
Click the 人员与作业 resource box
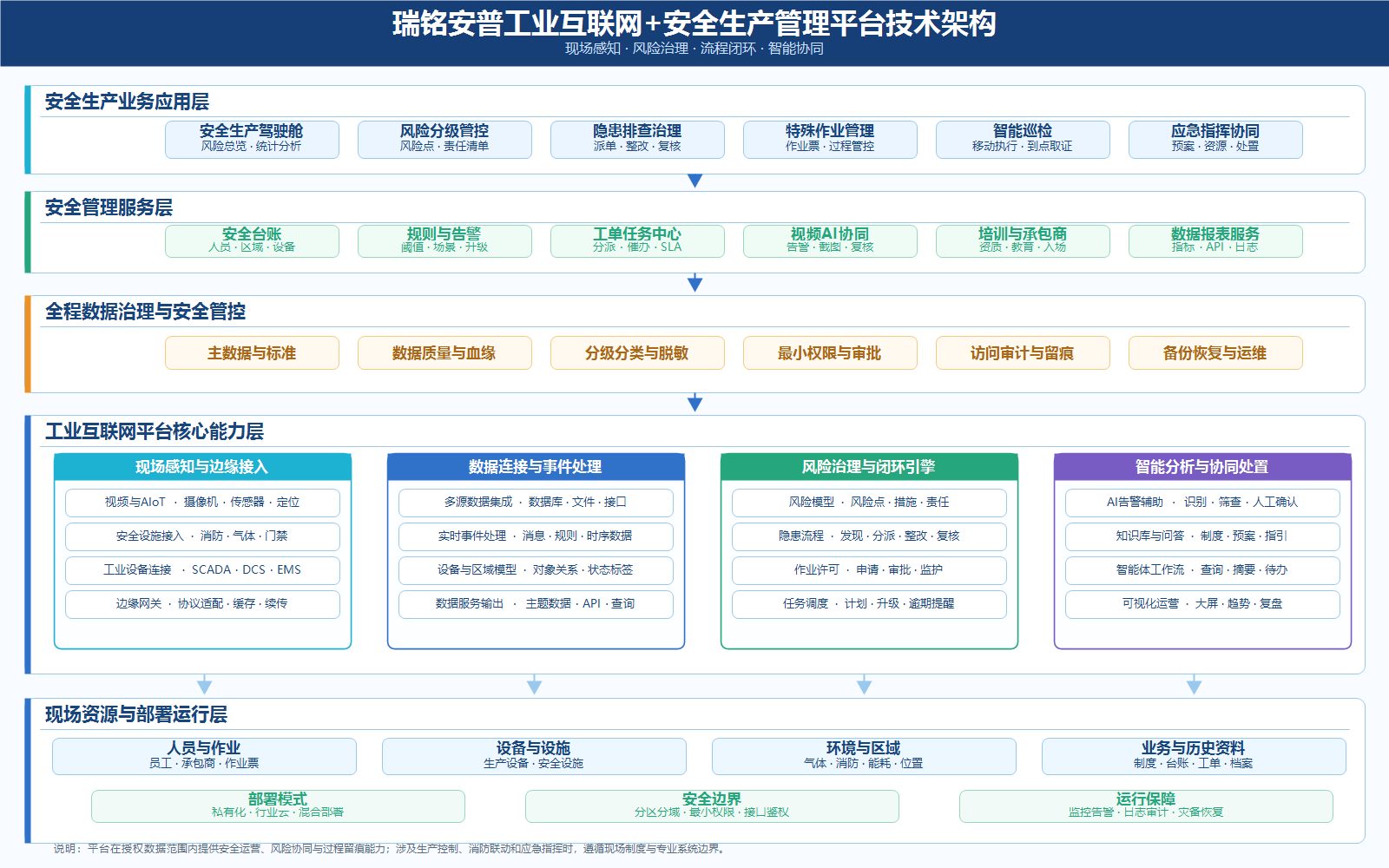[x=204, y=756]
